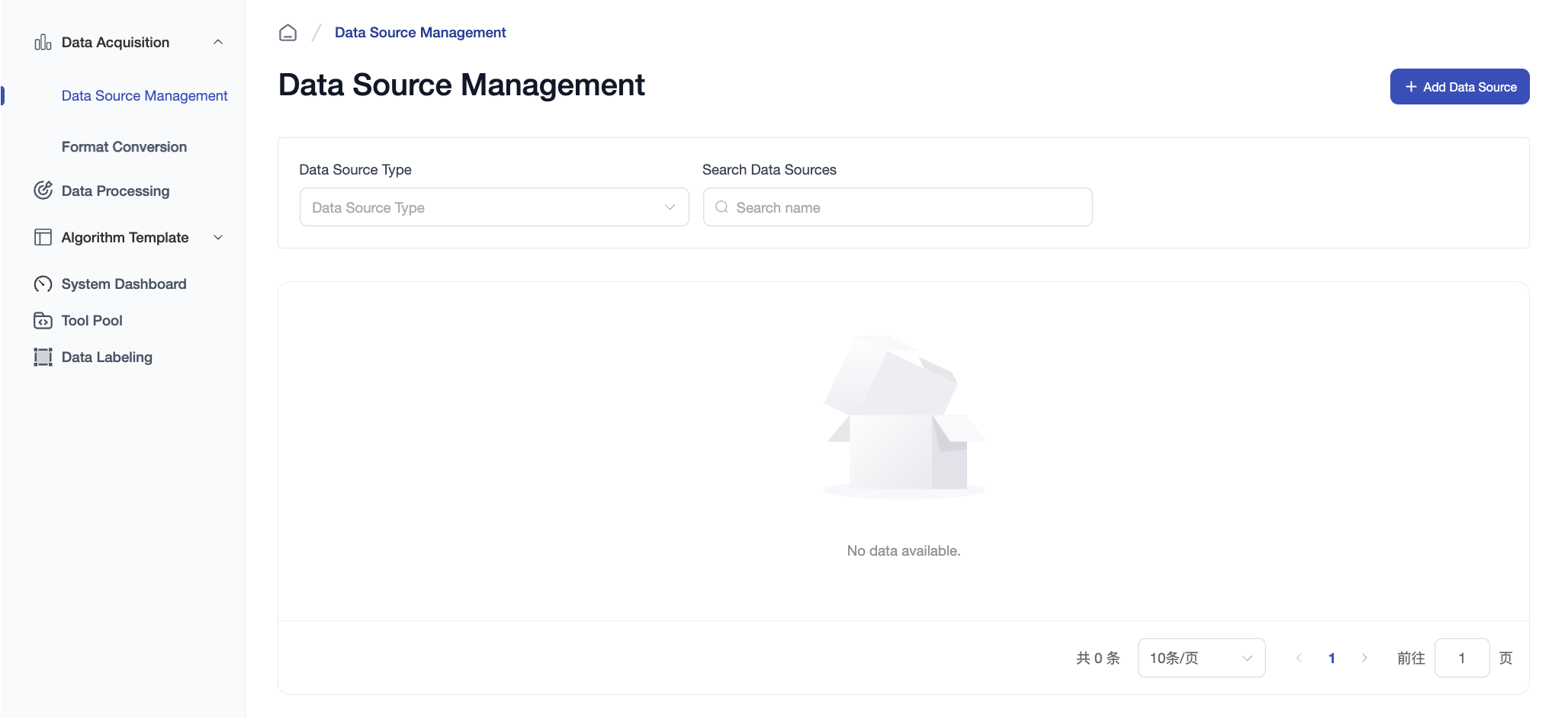Open the 10条/页 page size dropdown
This screenshot has height=718, width=1568.
pyautogui.click(x=1201, y=658)
